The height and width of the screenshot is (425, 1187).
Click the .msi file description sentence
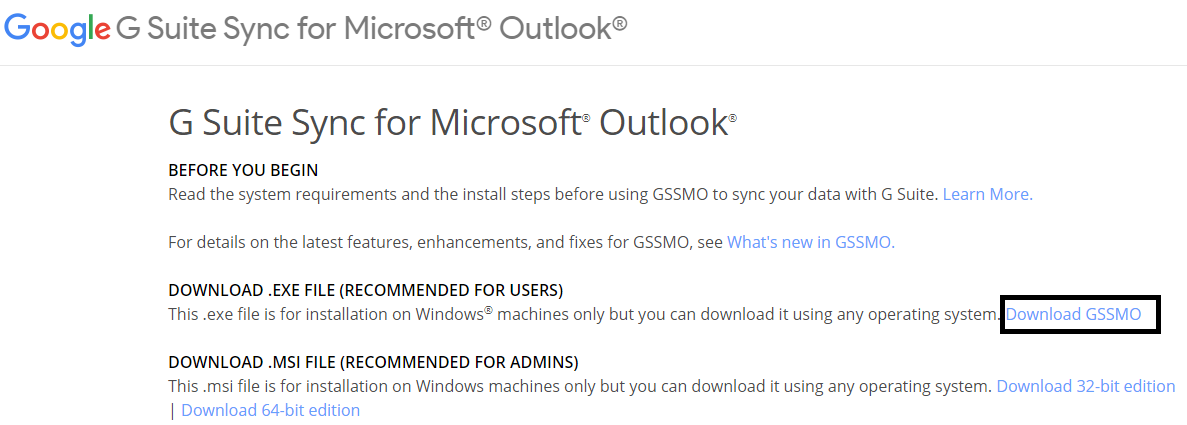click(x=580, y=386)
